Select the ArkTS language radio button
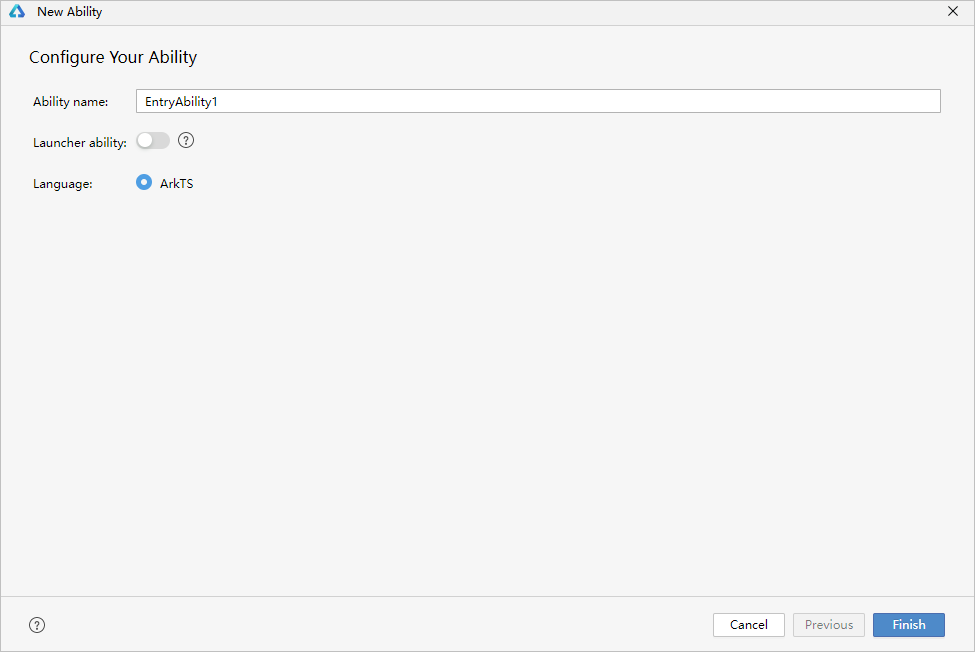This screenshot has height=652, width=975. (x=144, y=183)
